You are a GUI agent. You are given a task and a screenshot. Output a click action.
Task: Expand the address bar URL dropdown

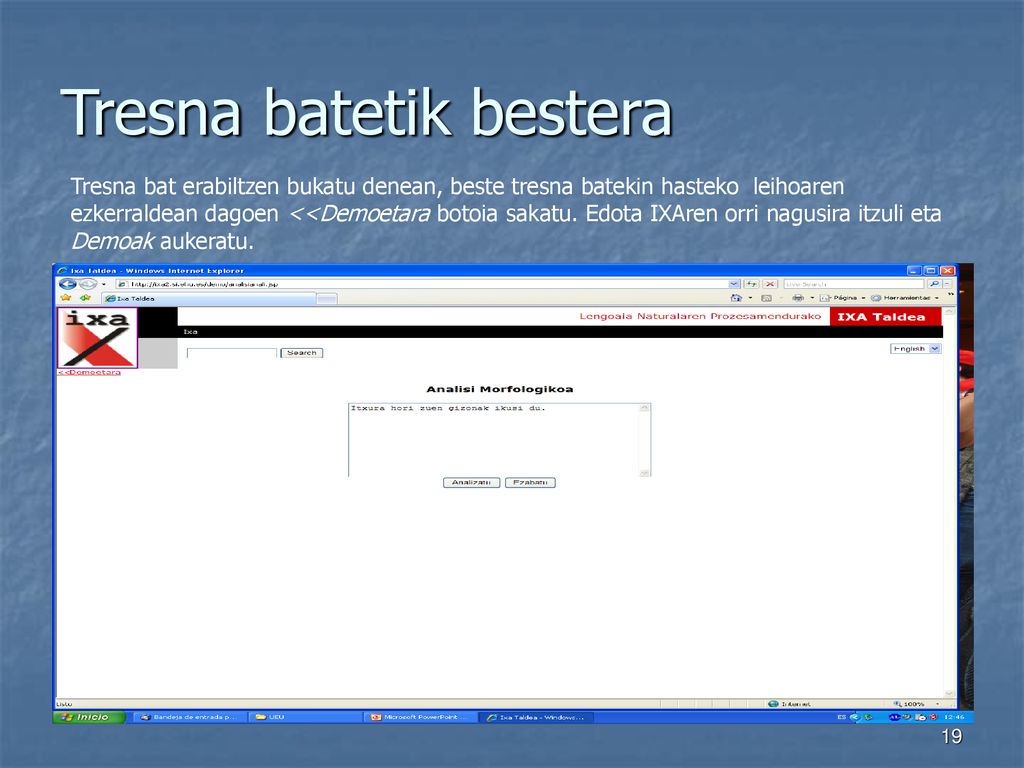pyautogui.click(x=734, y=284)
